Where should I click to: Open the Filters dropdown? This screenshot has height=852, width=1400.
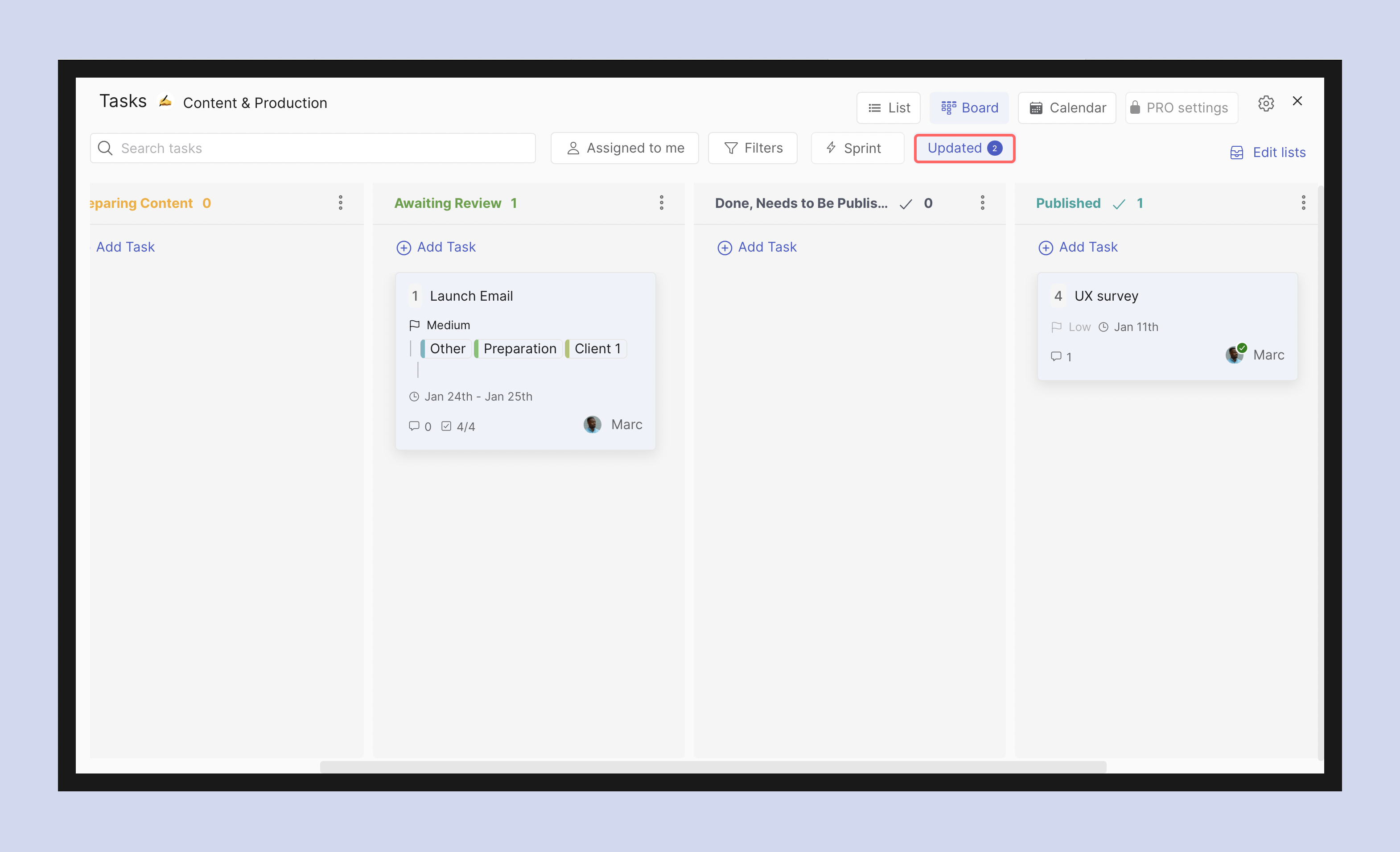753,149
